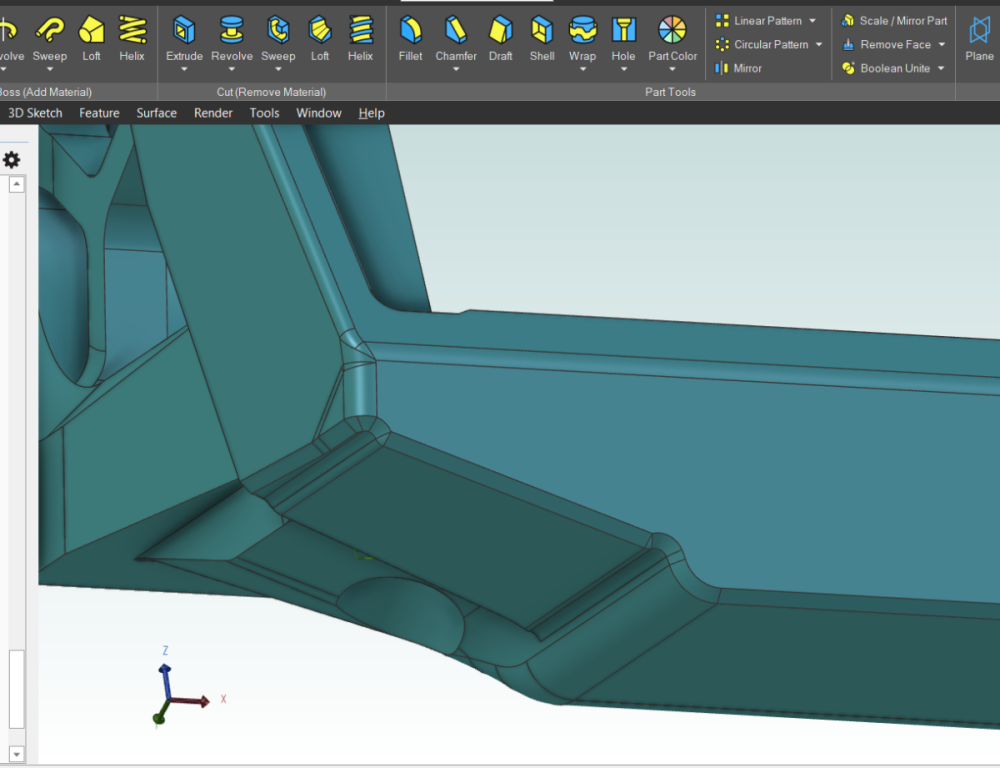Click the Draft tool icon
This screenshot has width=1000, height=768.
click(501, 30)
